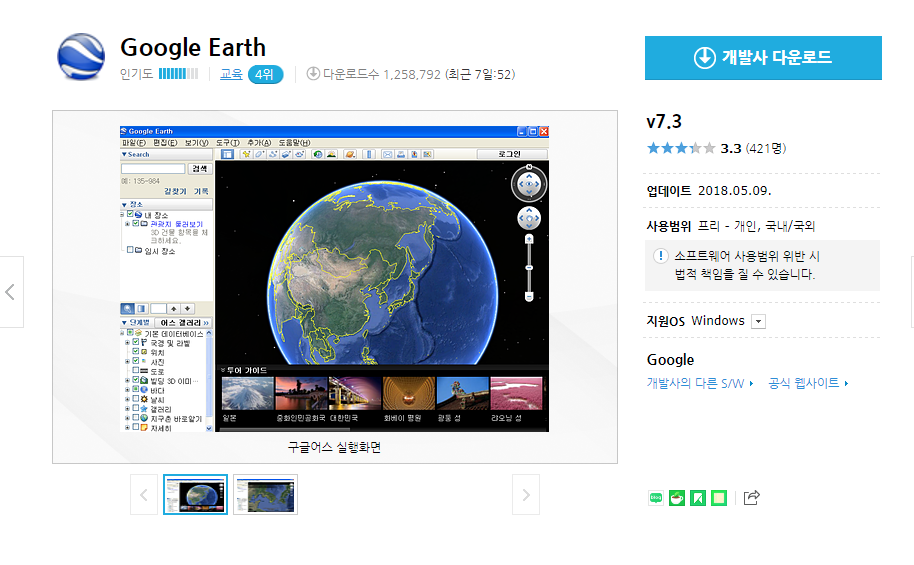Click the next thumbnail arrow button
The width and height of the screenshot is (914, 565).
(526, 494)
